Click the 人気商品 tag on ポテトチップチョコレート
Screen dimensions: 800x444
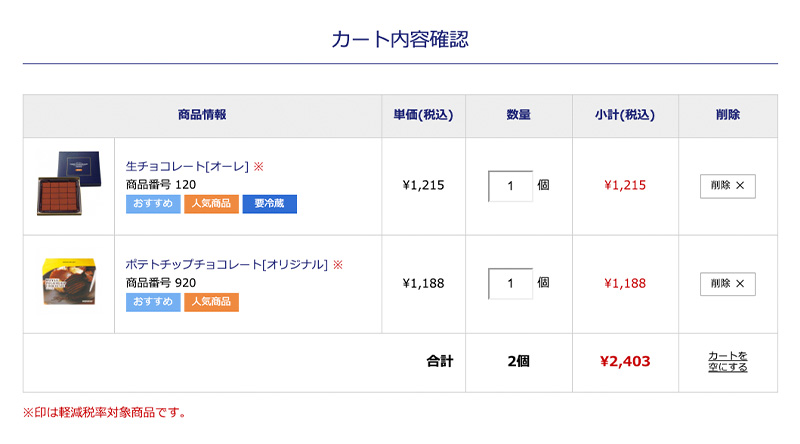pos(211,302)
